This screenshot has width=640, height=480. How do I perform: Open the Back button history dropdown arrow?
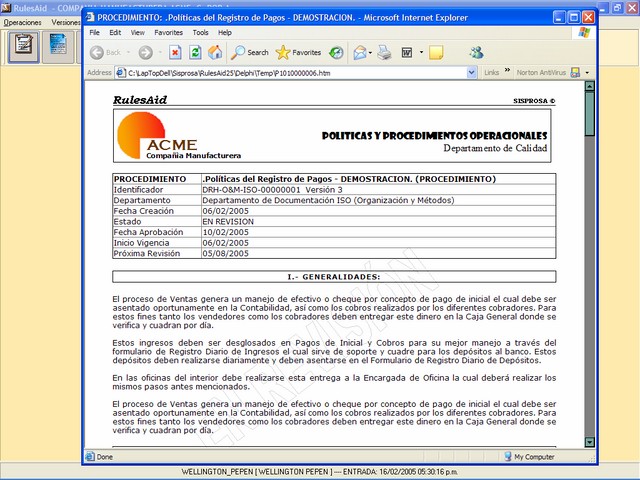coord(128,52)
